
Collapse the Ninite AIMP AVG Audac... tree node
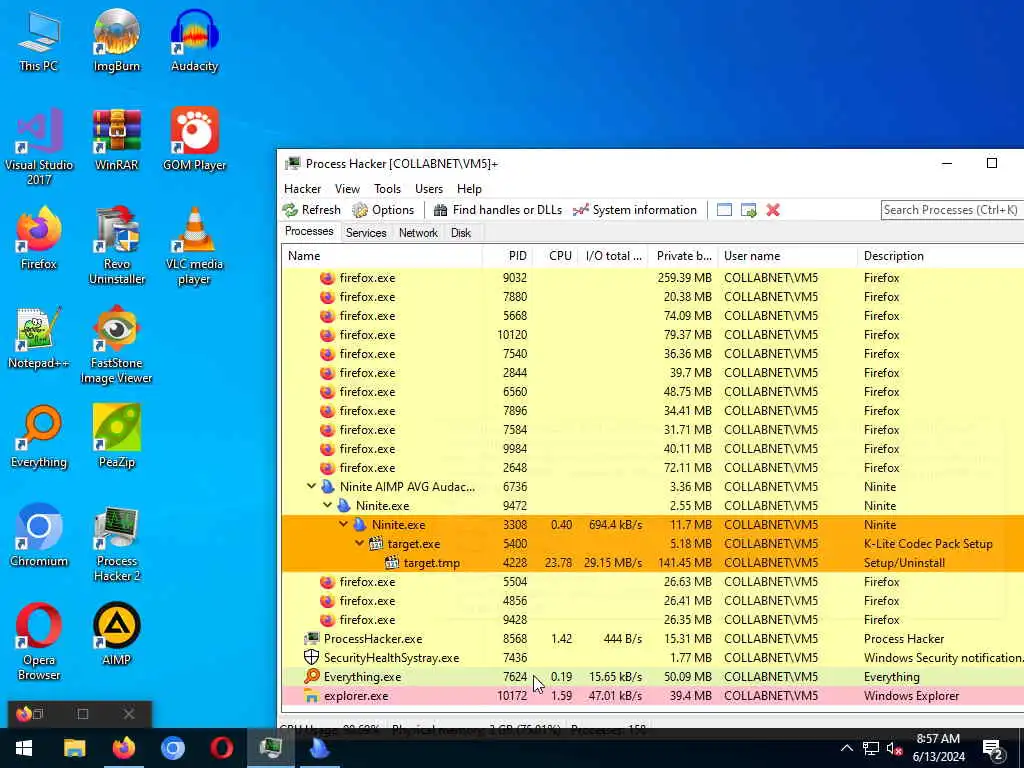(312, 487)
